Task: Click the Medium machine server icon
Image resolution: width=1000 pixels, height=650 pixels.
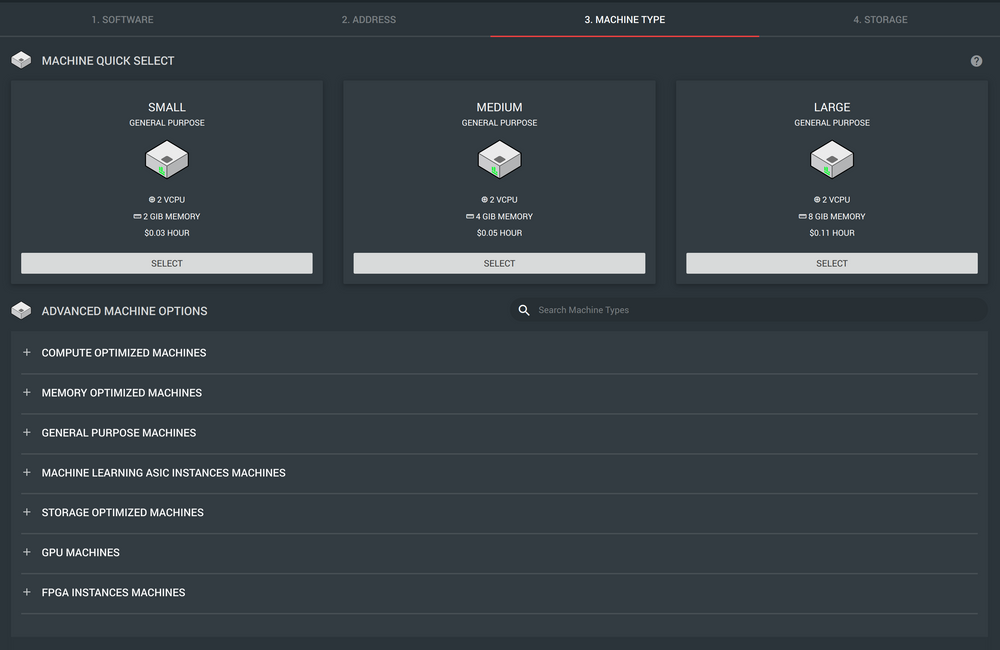Action: pos(499,159)
